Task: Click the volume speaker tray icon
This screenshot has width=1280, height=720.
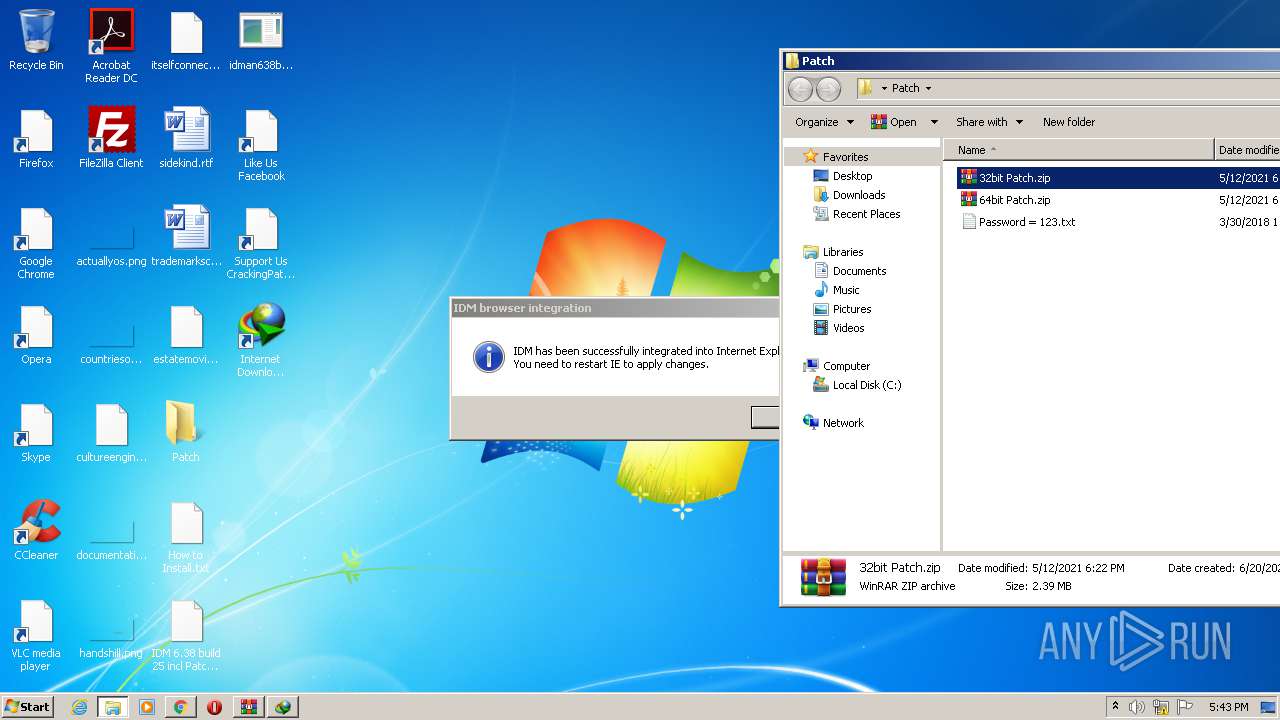Action: coord(1137,707)
